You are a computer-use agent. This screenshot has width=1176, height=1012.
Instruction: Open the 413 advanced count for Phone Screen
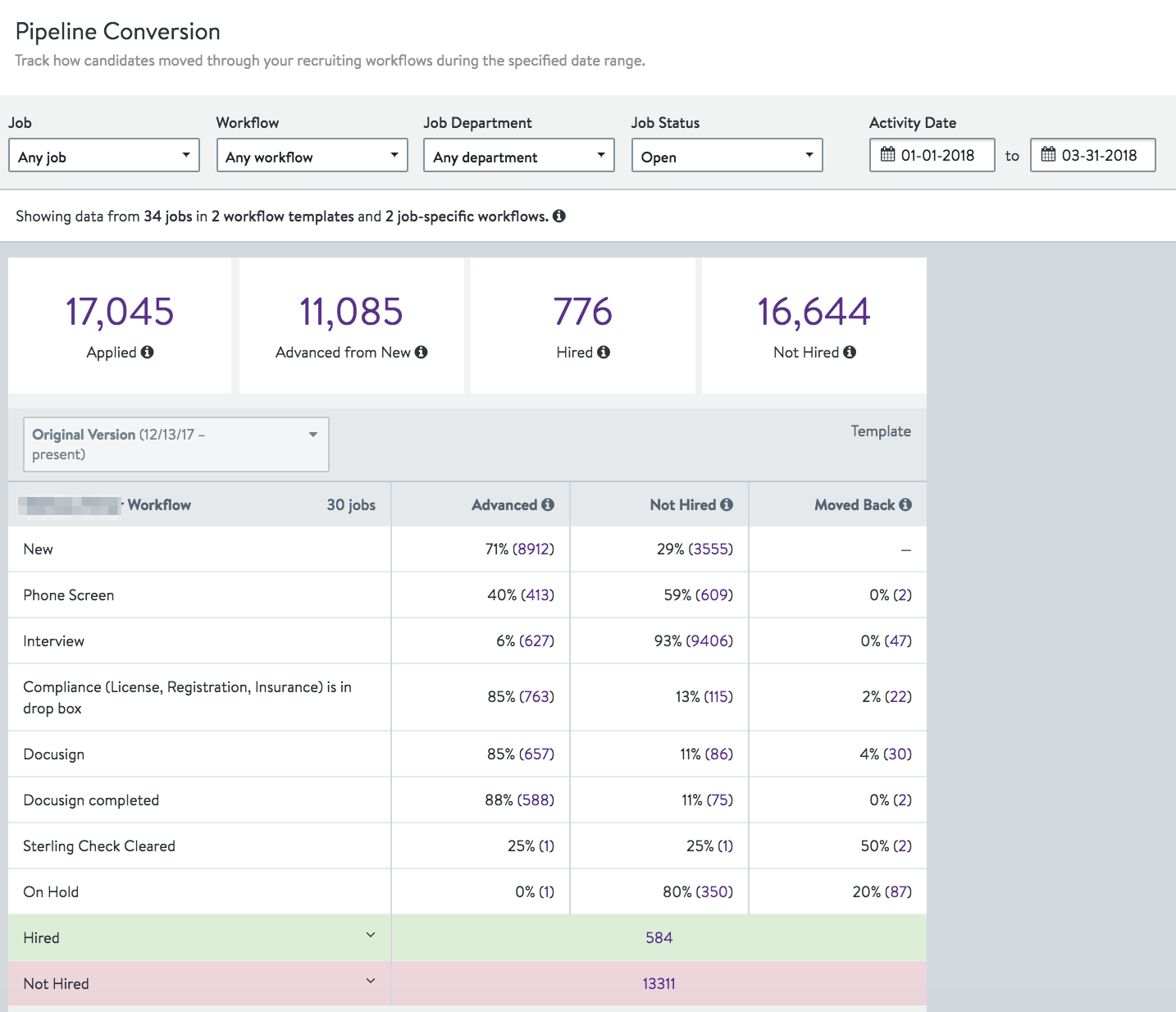539,595
